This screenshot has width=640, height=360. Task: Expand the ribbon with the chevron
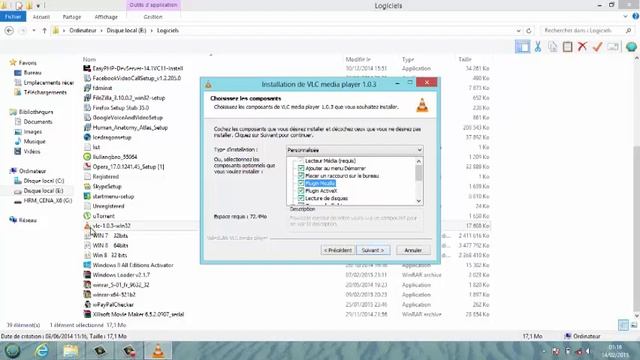tap(625, 16)
